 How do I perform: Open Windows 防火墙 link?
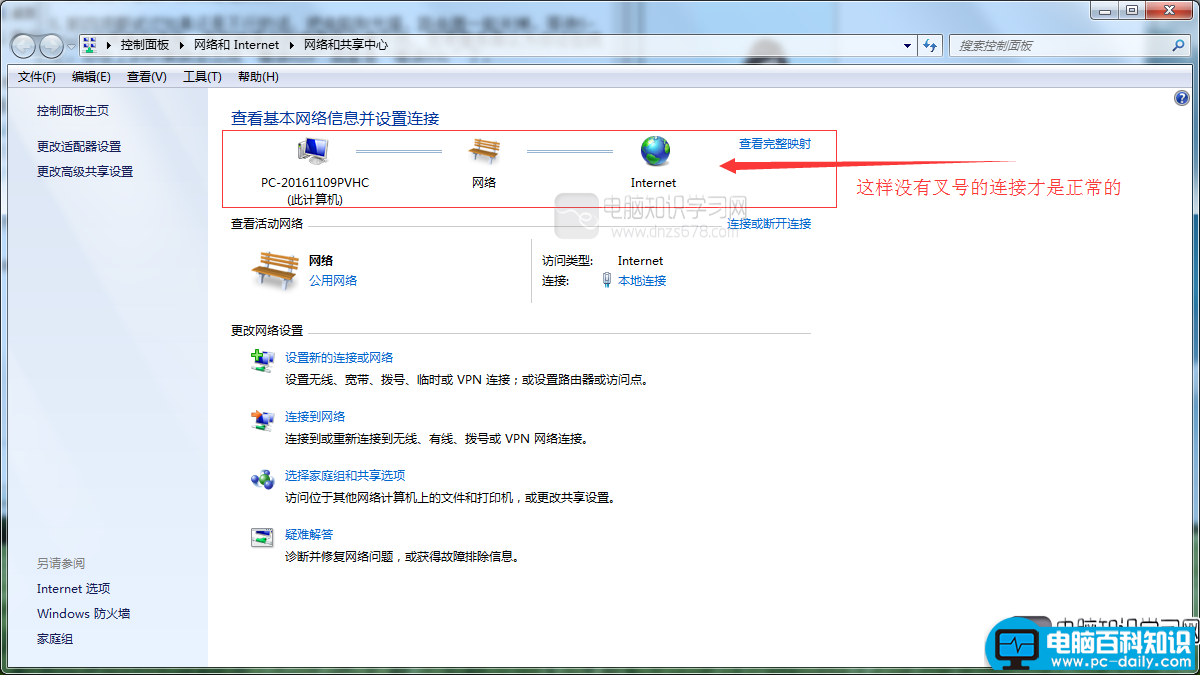(x=84, y=613)
